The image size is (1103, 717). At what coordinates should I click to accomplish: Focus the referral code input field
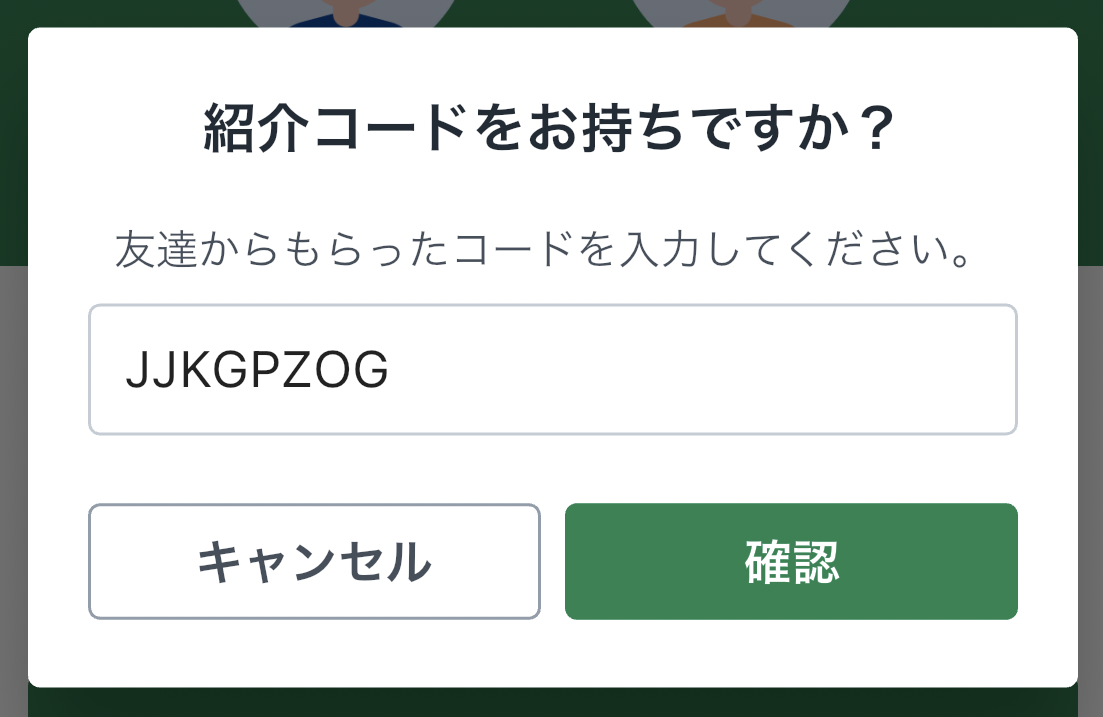point(553,369)
